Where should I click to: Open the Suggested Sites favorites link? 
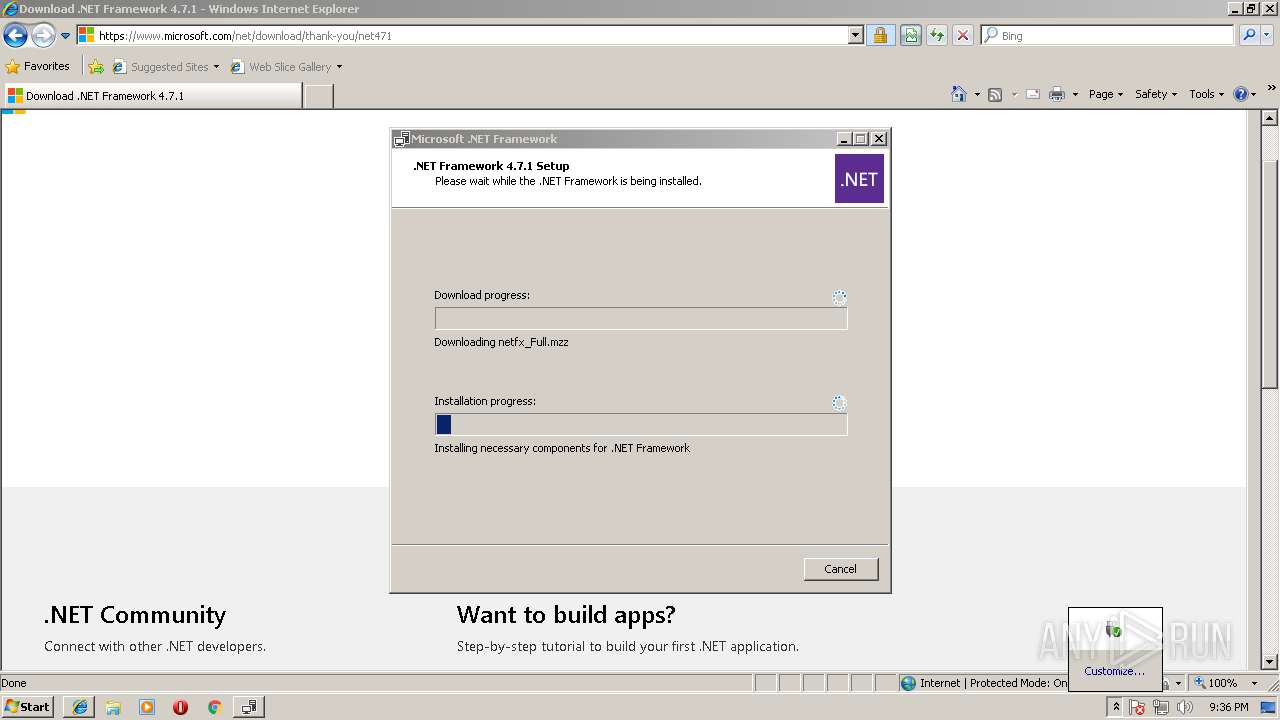pos(165,67)
